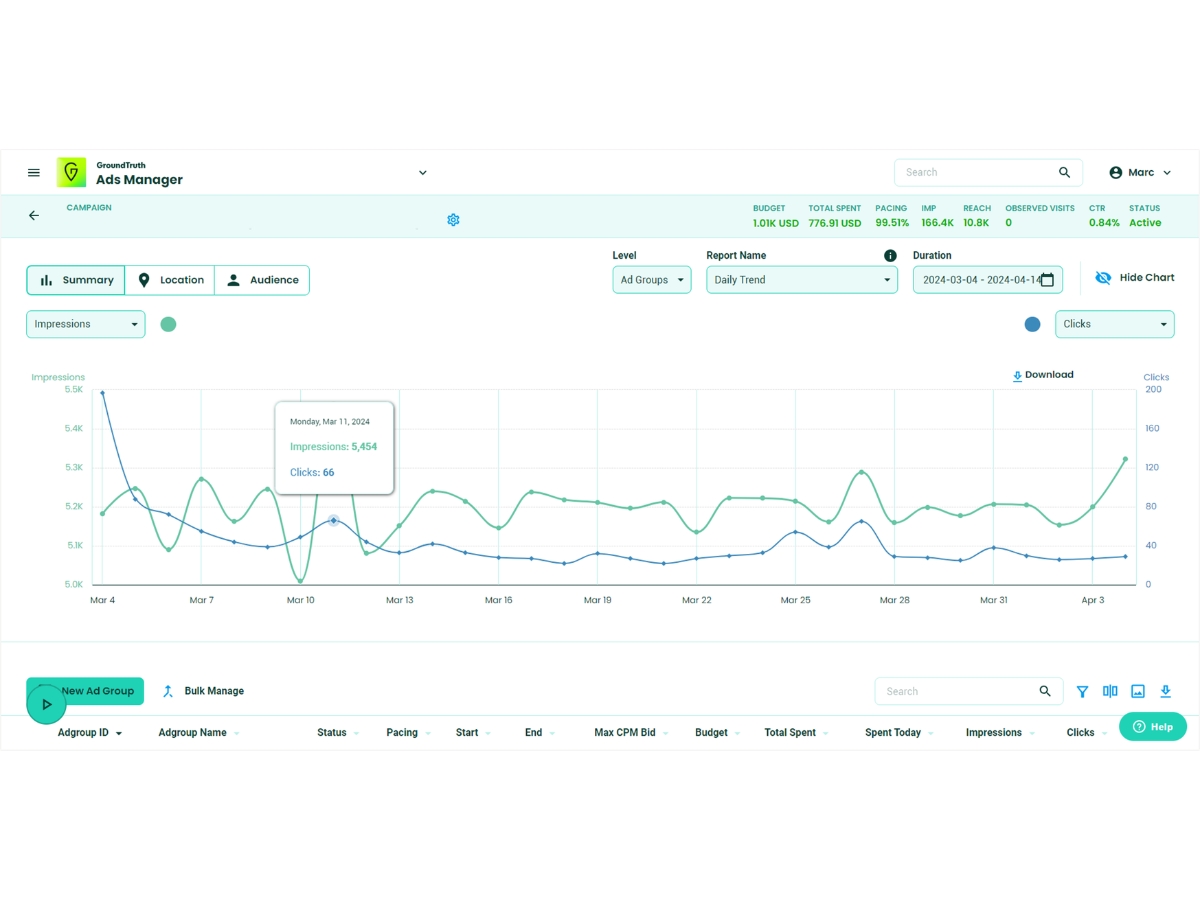Sort by Status column

point(338,733)
